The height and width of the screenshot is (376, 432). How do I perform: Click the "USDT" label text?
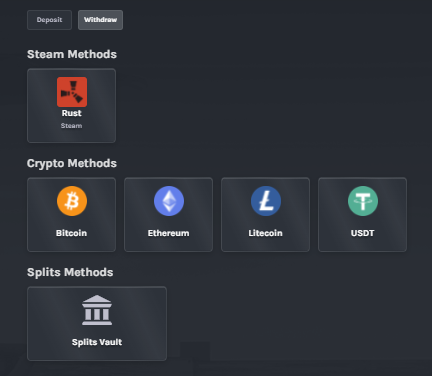[362, 233]
